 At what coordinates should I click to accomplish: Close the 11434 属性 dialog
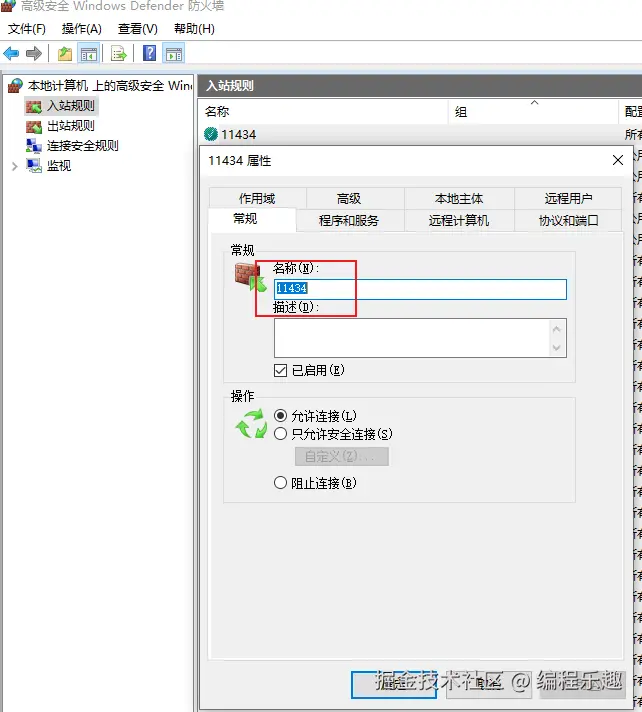click(x=617, y=160)
